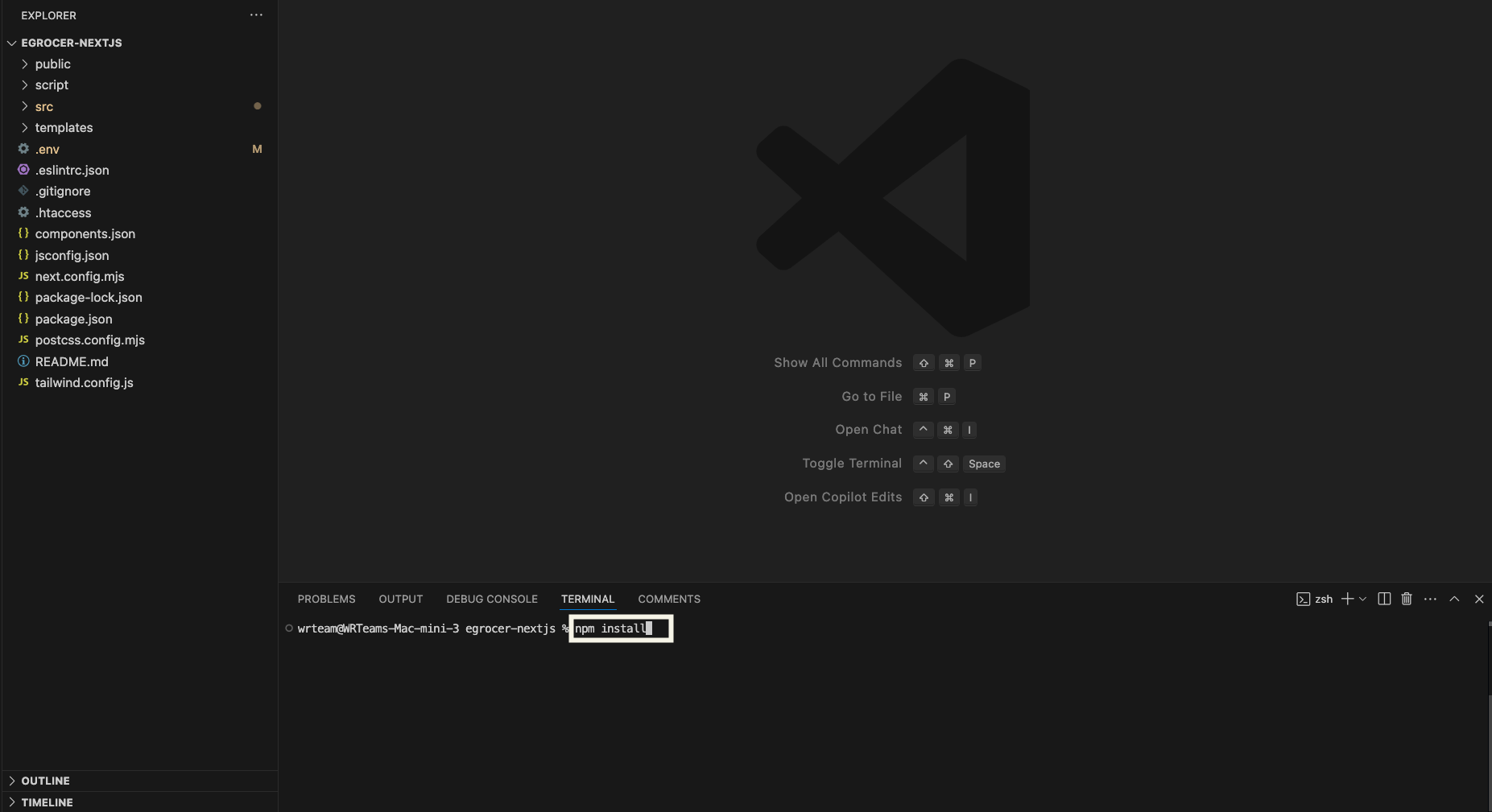Click the git icon beside .gitignore
The width and height of the screenshot is (1492, 812).
[23, 191]
